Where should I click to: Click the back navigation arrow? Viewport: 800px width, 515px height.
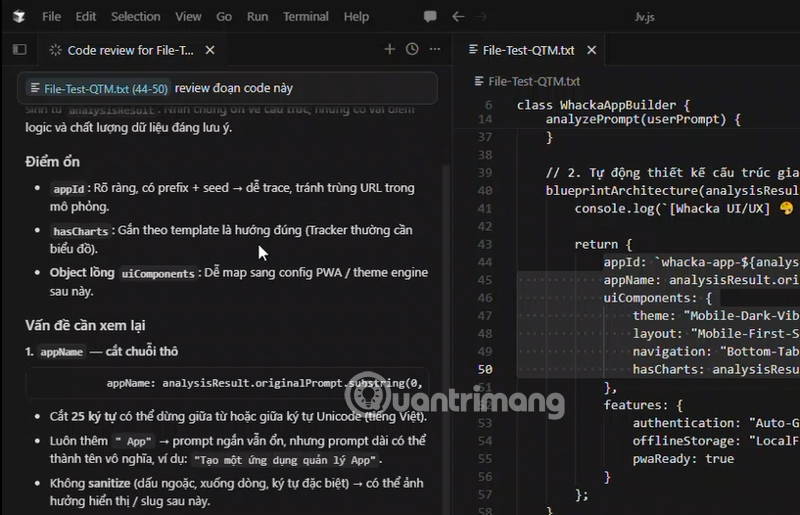[458, 16]
